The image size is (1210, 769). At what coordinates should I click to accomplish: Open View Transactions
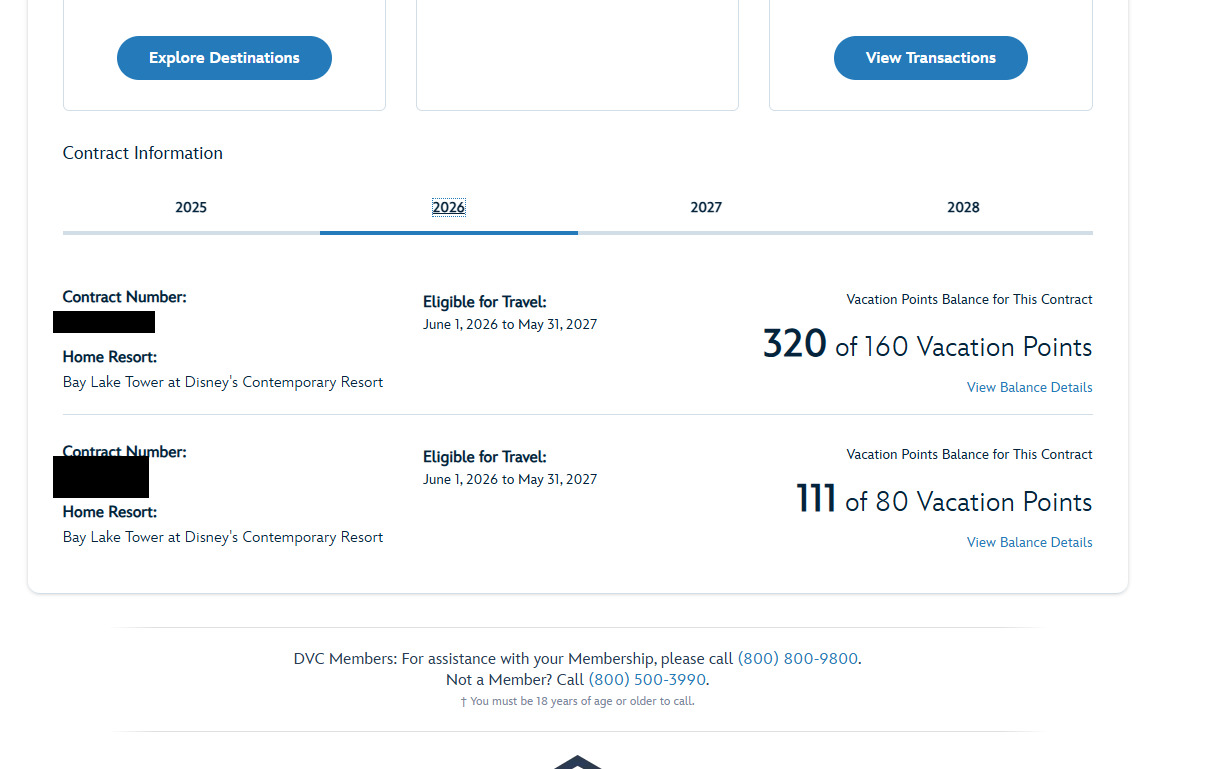tap(930, 58)
